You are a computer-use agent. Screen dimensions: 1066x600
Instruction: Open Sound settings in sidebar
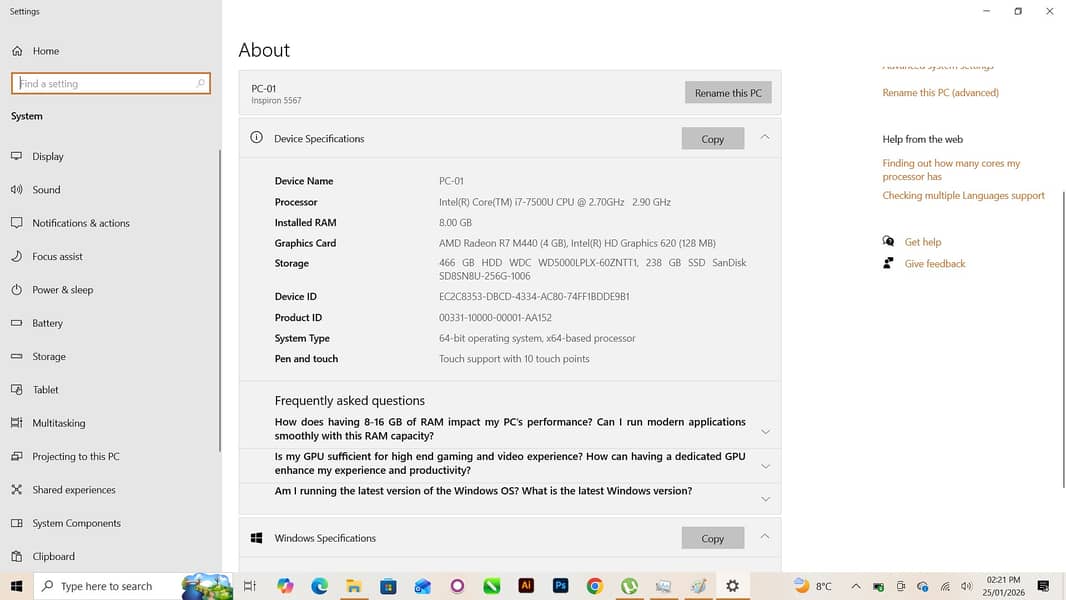pos(46,190)
